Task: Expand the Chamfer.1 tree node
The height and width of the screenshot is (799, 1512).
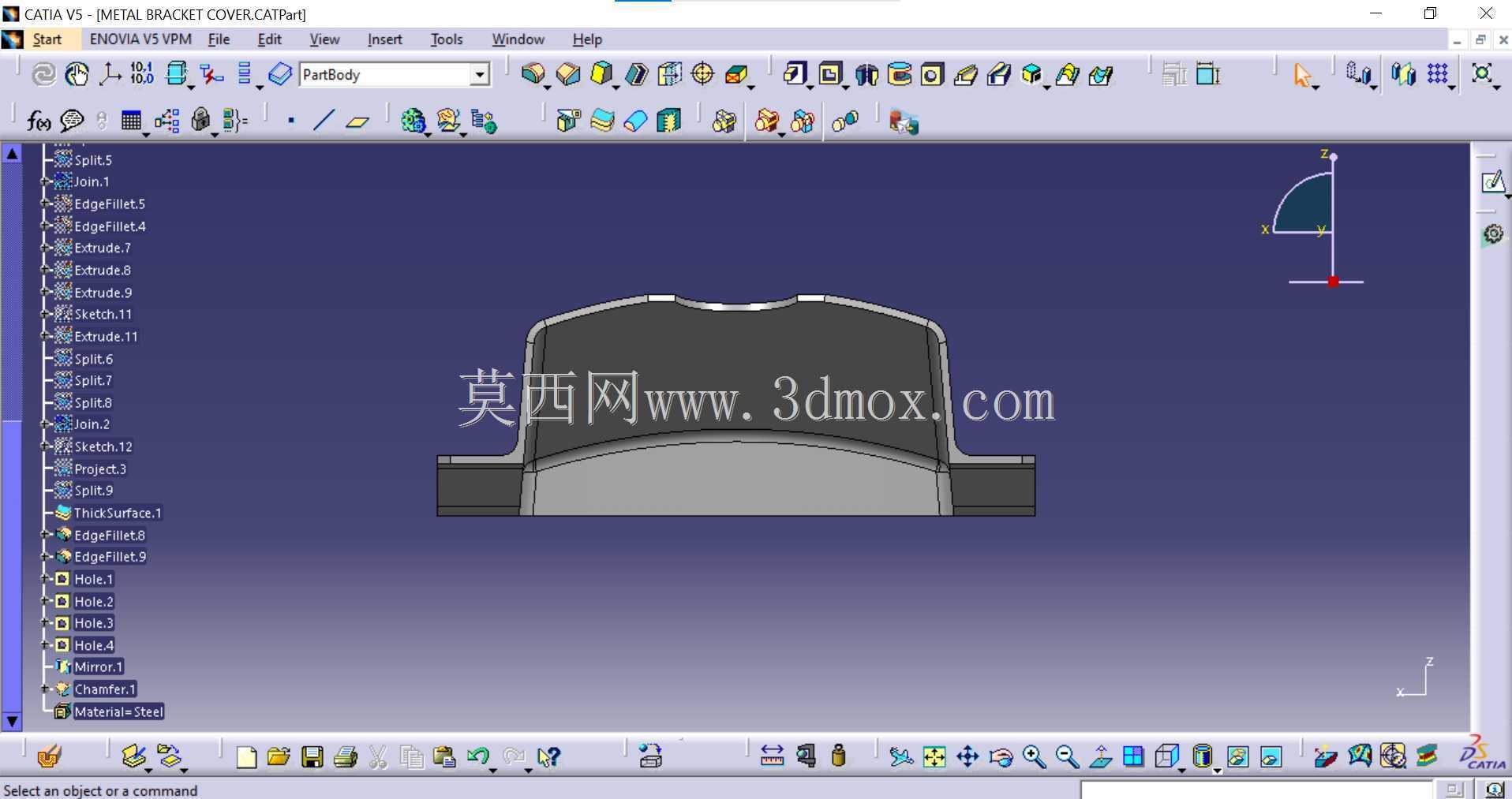Action: (x=46, y=689)
